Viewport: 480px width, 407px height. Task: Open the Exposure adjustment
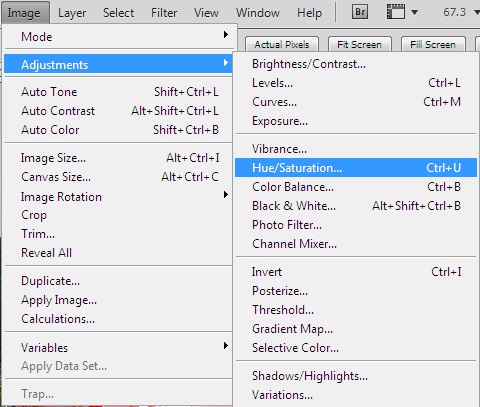[356, 121]
